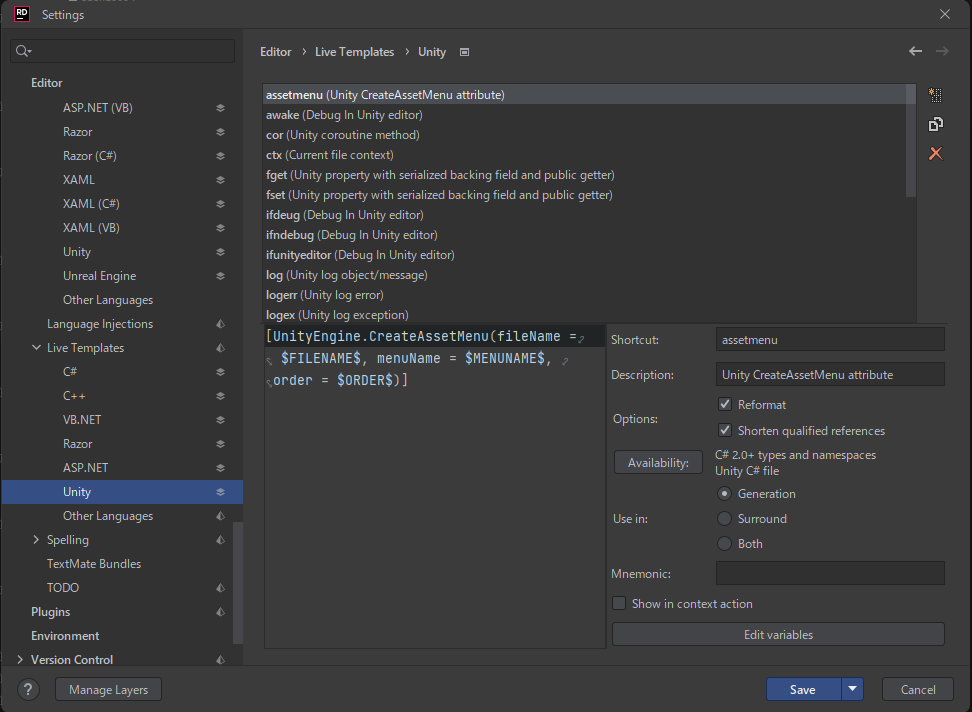Click the Availability button
The height and width of the screenshot is (712, 972).
[658, 462]
